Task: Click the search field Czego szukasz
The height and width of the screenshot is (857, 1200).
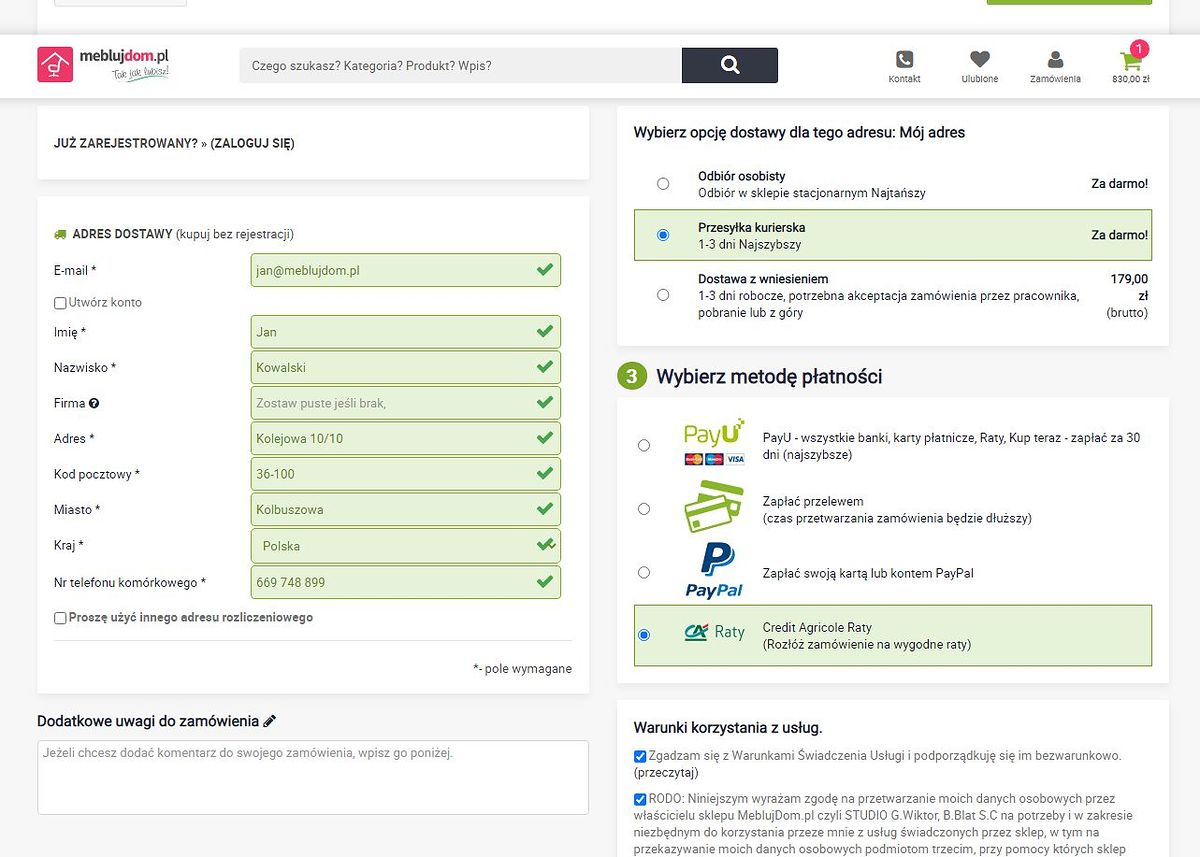Action: click(461, 66)
